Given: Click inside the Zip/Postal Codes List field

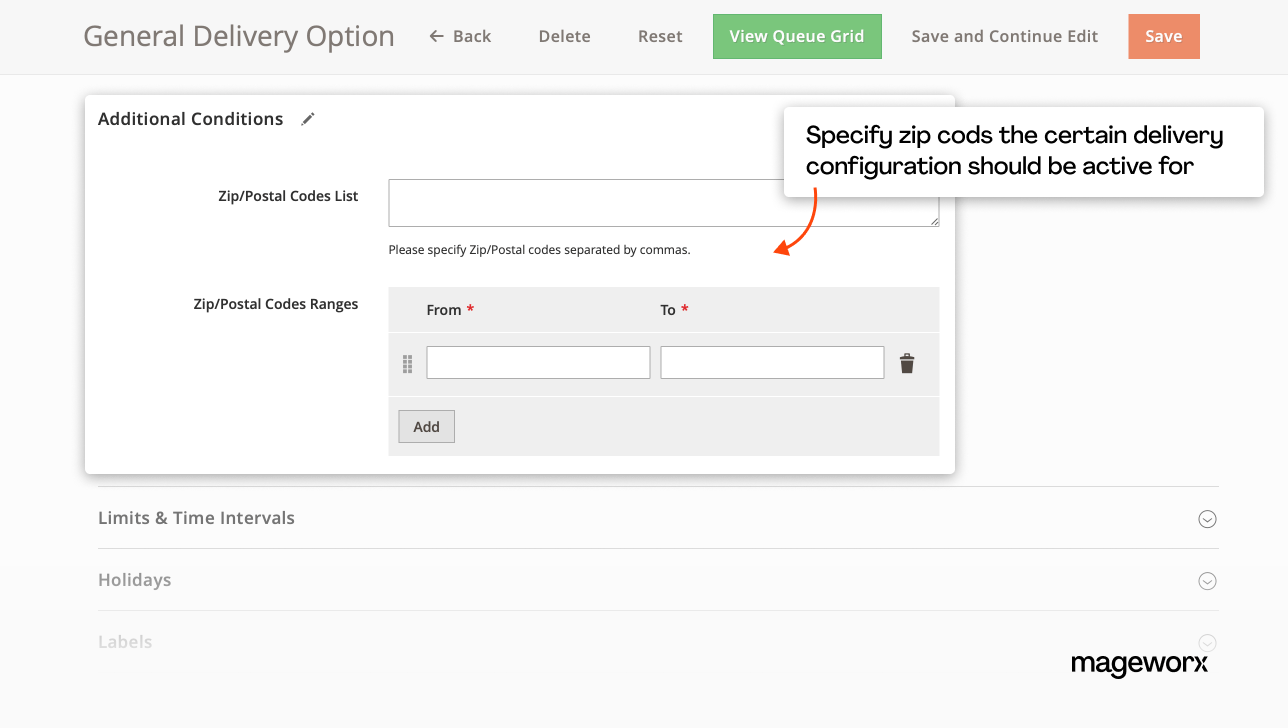Looking at the screenshot, I should 663,203.
